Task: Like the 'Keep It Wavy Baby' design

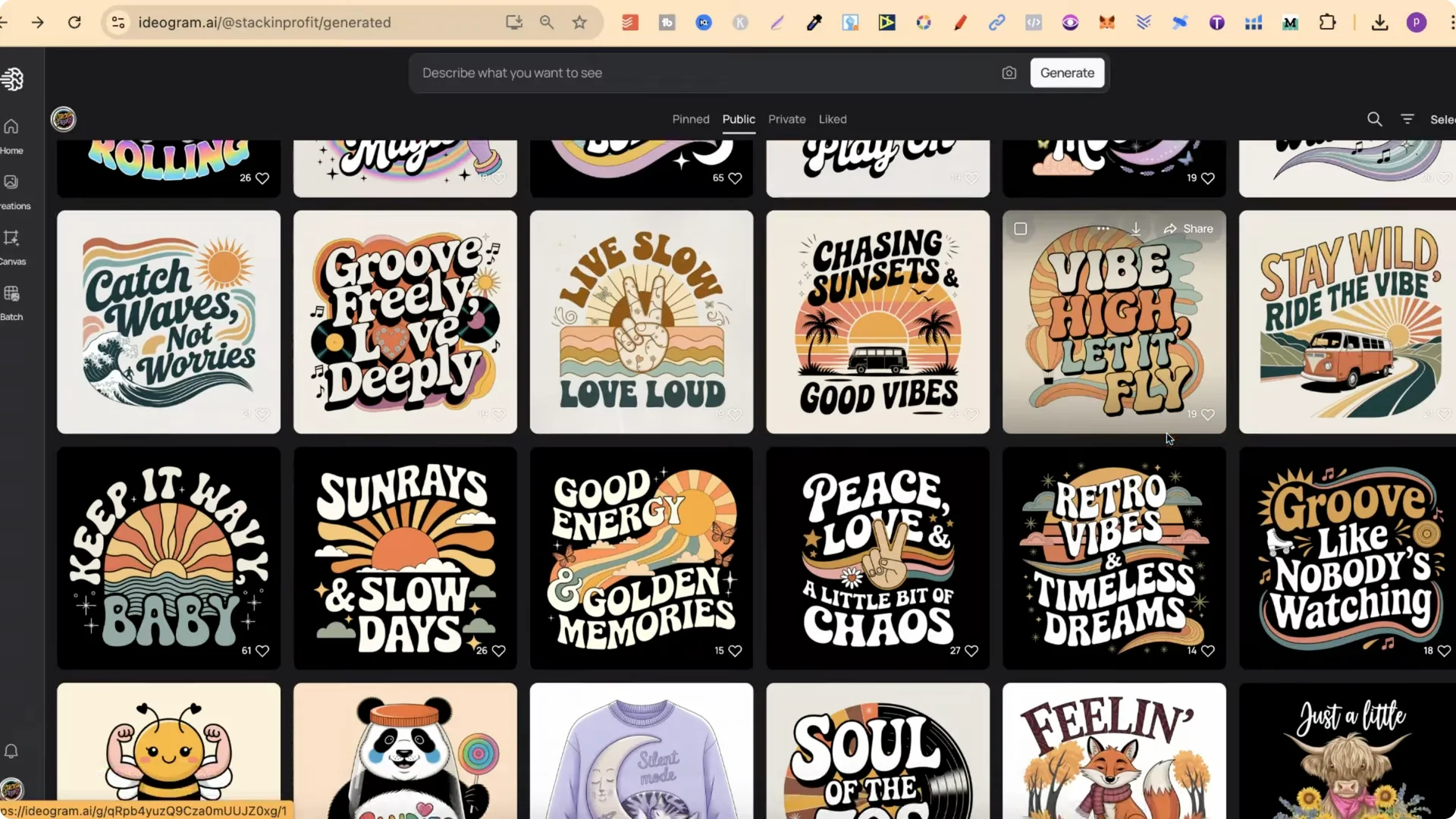Action: (262, 651)
